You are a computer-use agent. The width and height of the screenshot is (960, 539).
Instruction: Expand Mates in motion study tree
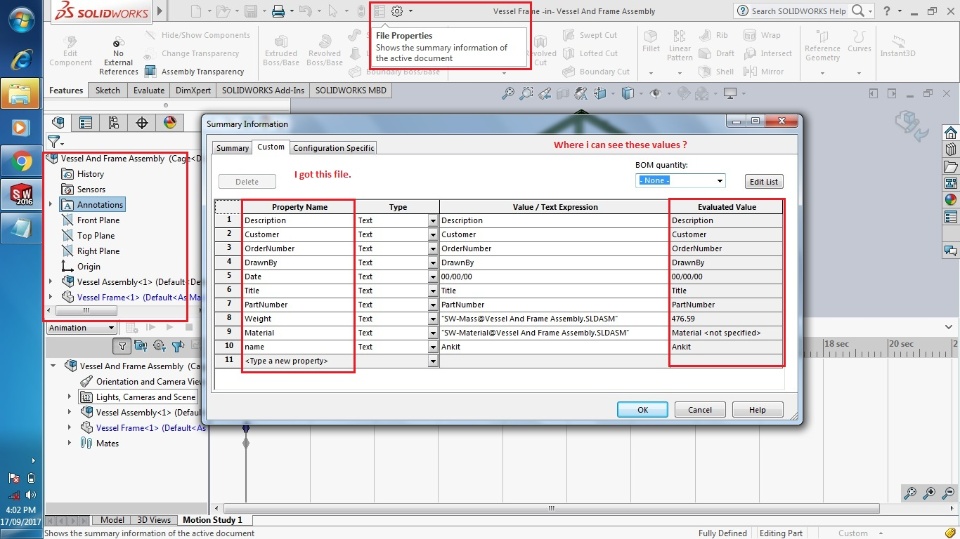pyautogui.click(x=69, y=443)
